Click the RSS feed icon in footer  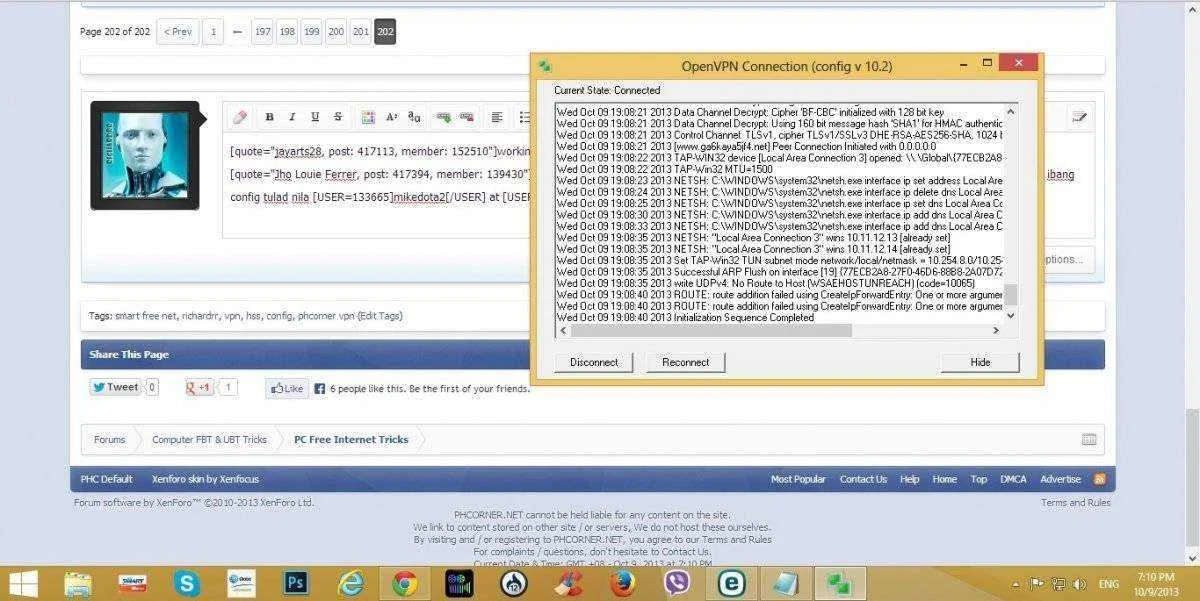point(1099,479)
